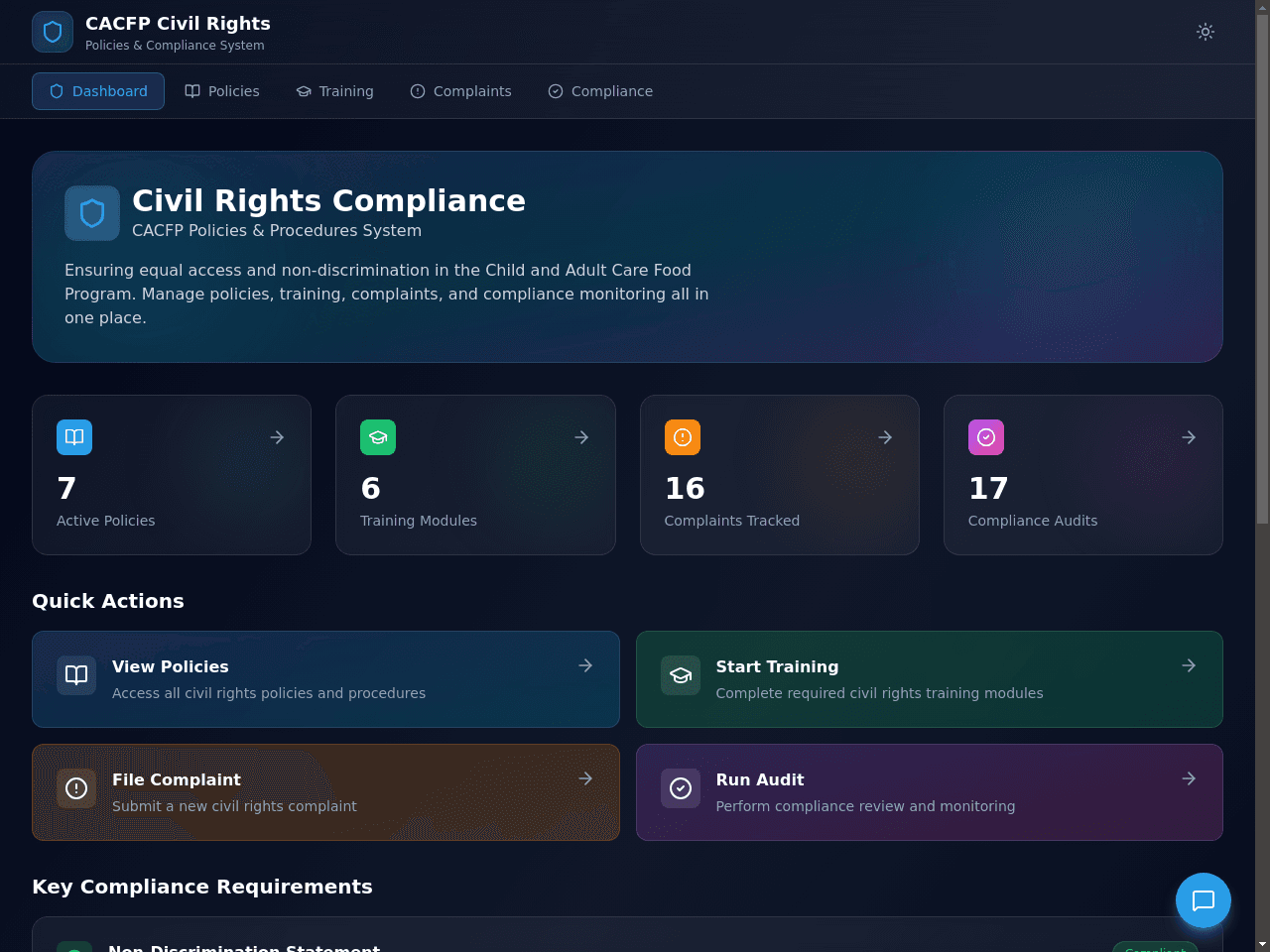Click the arrow on Run Audit

(x=1189, y=778)
